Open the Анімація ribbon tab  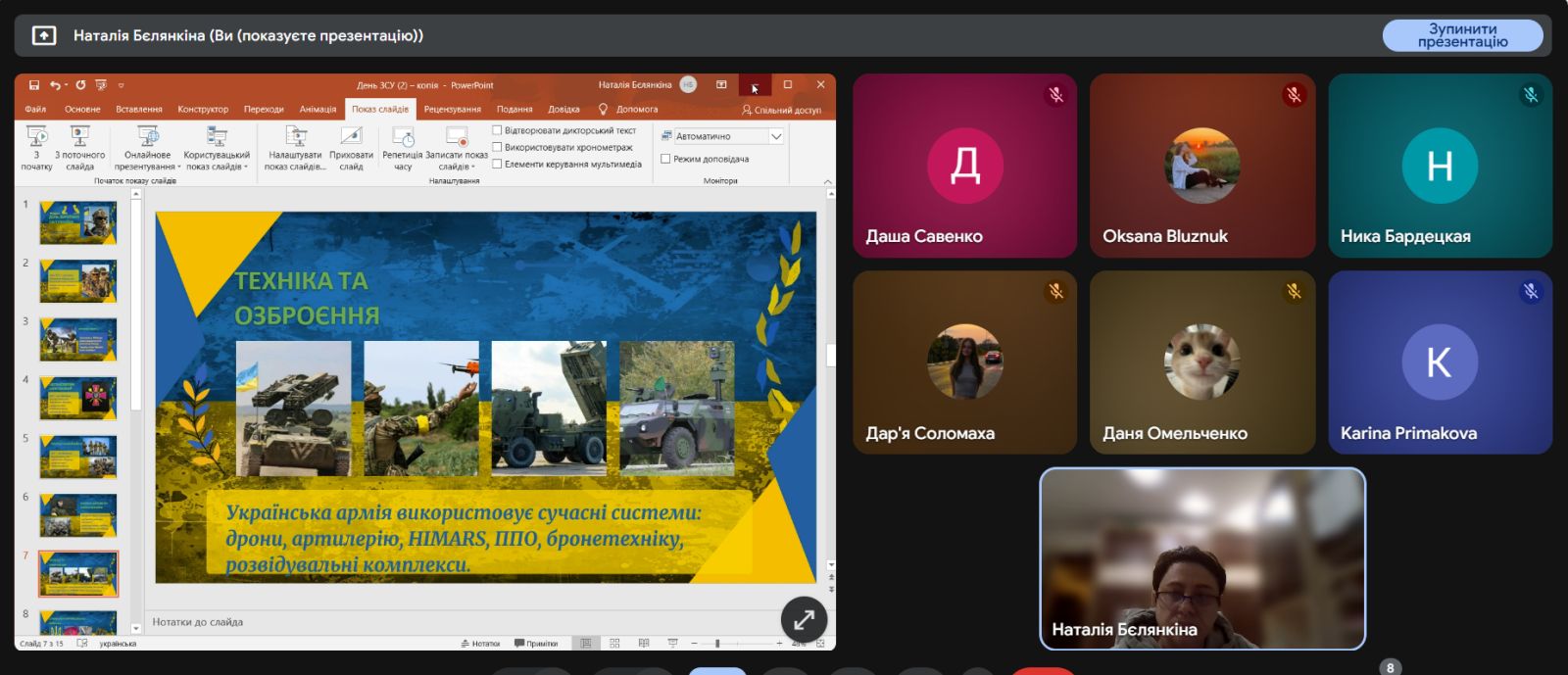[x=318, y=110]
